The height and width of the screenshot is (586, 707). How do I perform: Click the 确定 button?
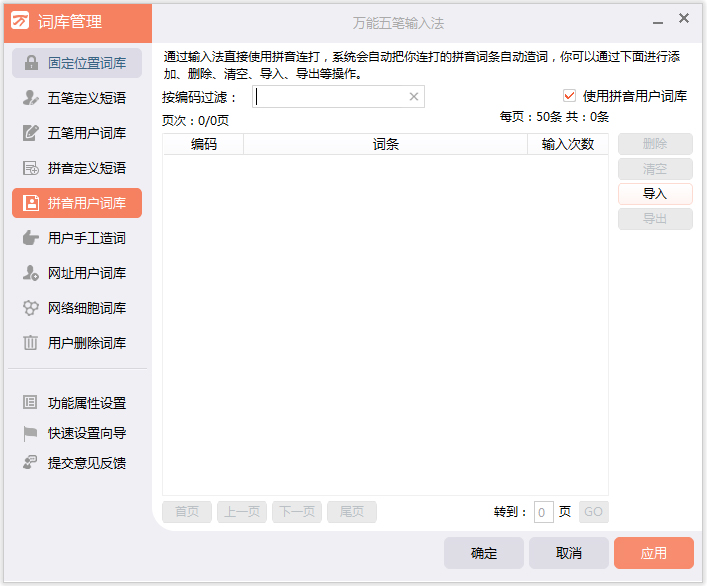(x=483, y=553)
